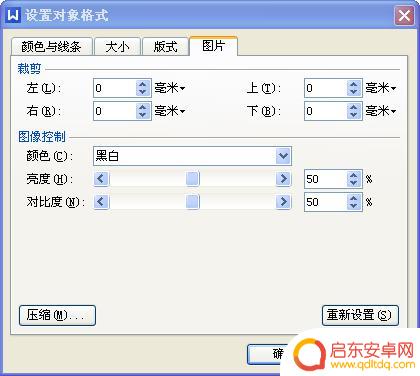Viewport: 420px width, 376px height.
Task: Click the 对比度 slider right arrow
Action: coord(283,202)
